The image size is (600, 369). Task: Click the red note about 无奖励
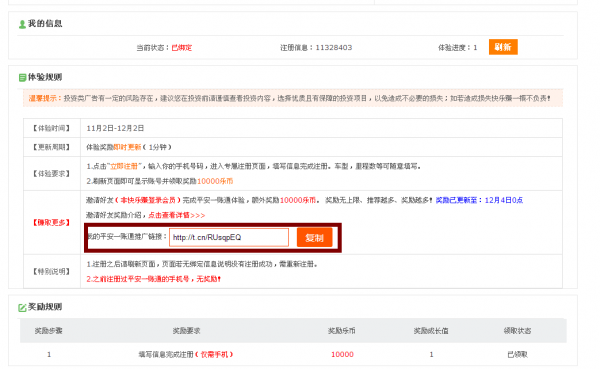[x=153, y=279]
